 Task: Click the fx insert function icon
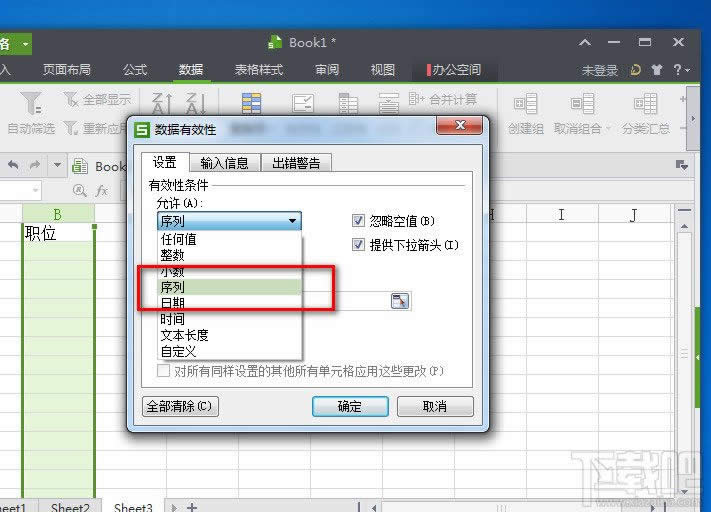click(x=102, y=190)
